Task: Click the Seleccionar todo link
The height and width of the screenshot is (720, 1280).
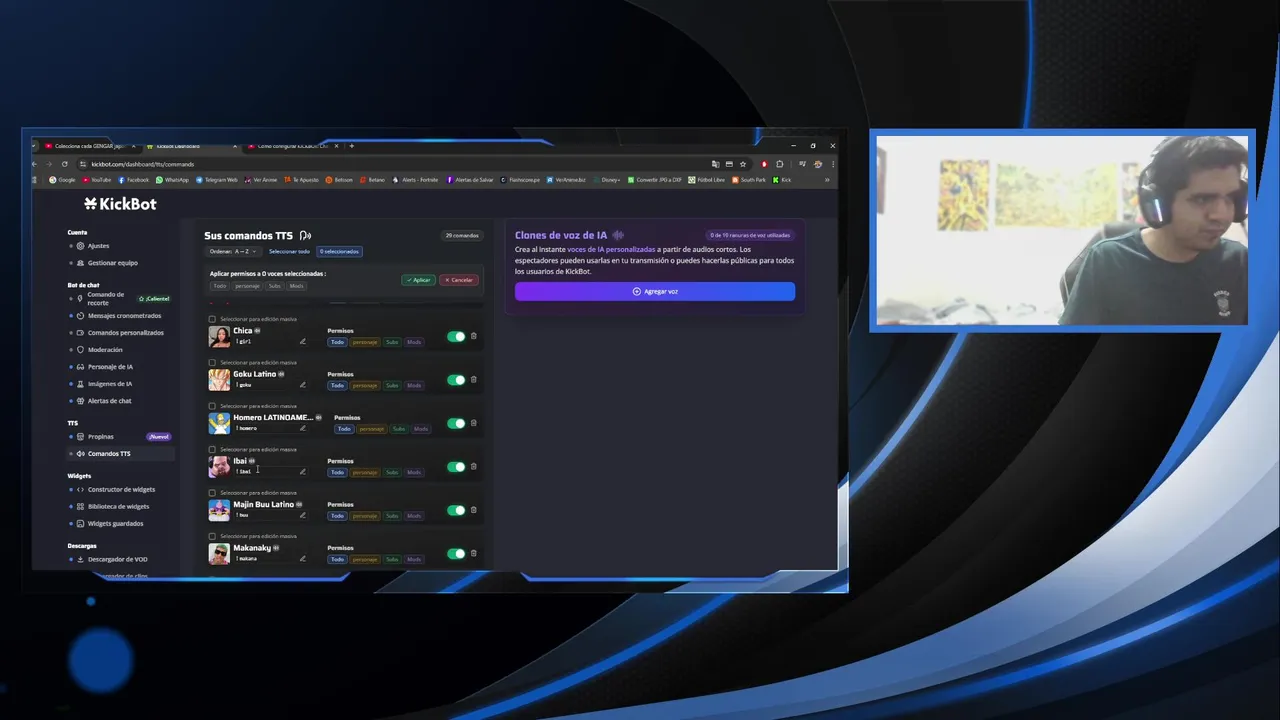Action: 289,251
